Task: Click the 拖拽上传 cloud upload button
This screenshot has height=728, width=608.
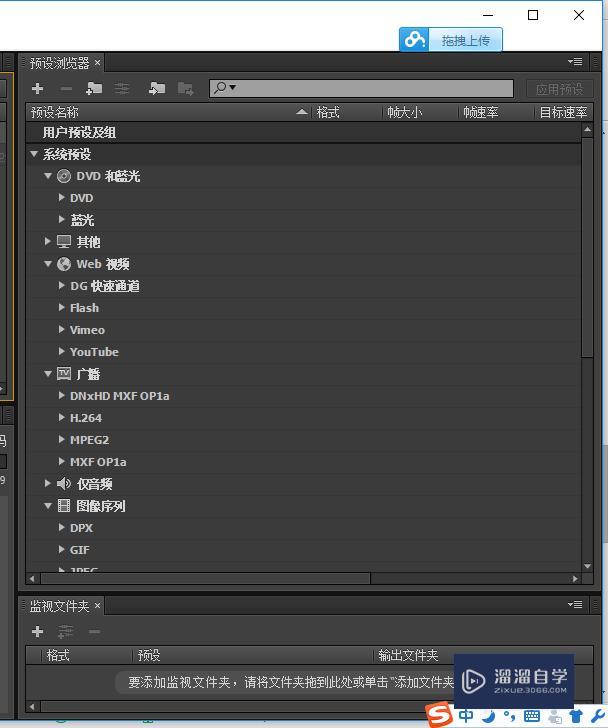Action: (x=451, y=40)
